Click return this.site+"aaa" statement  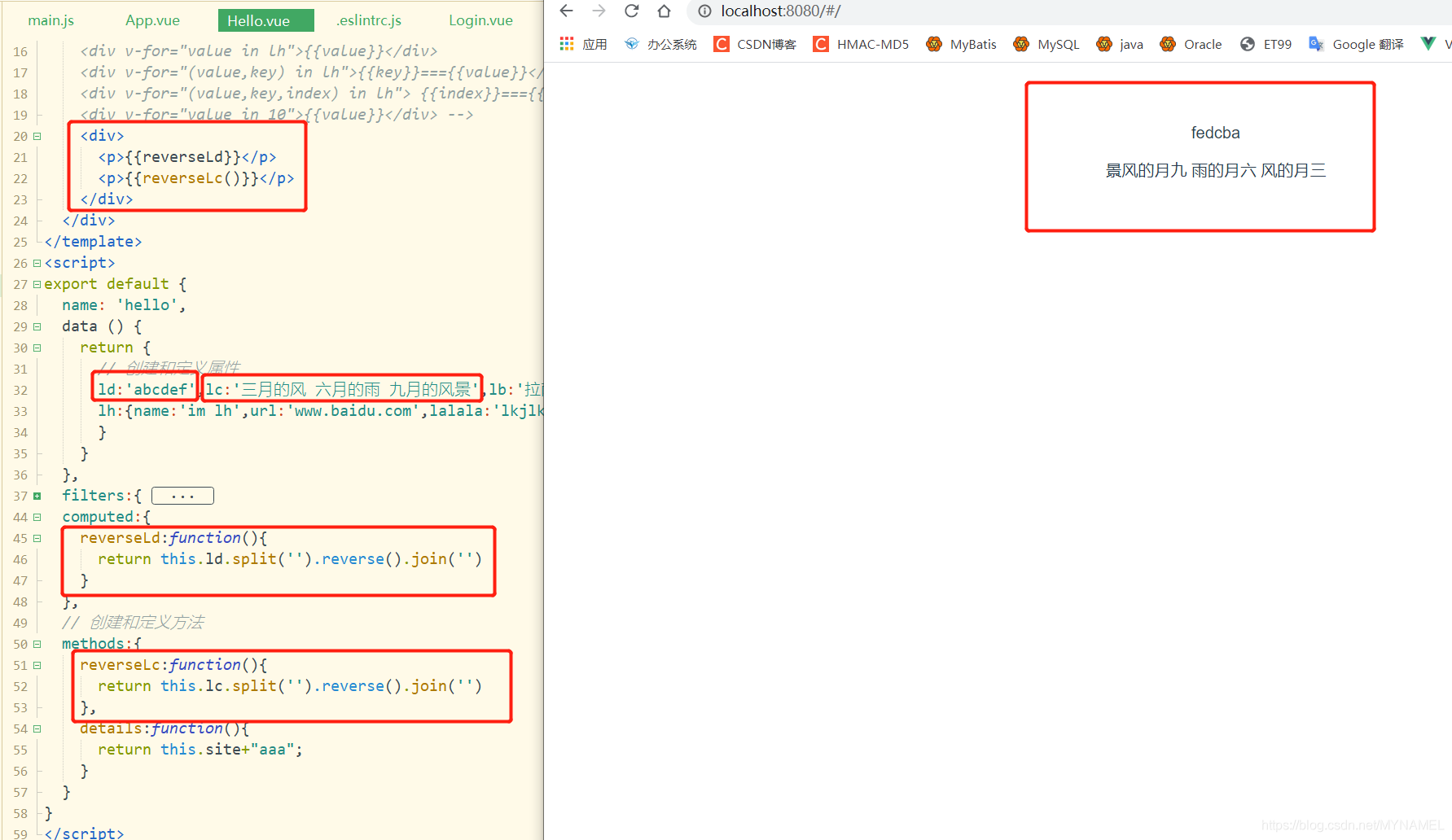(x=200, y=750)
